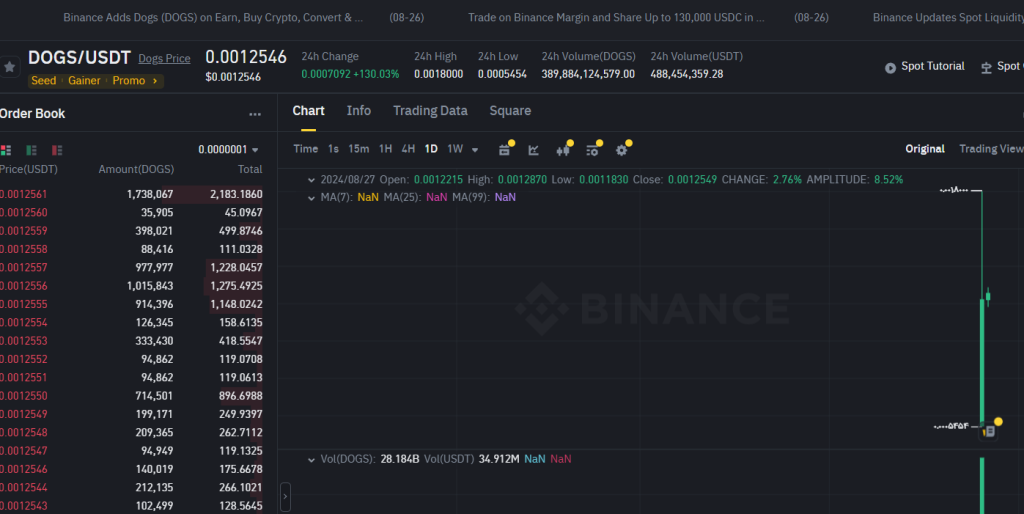Click total 1,148.0242 in order book

(x=236, y=304)
